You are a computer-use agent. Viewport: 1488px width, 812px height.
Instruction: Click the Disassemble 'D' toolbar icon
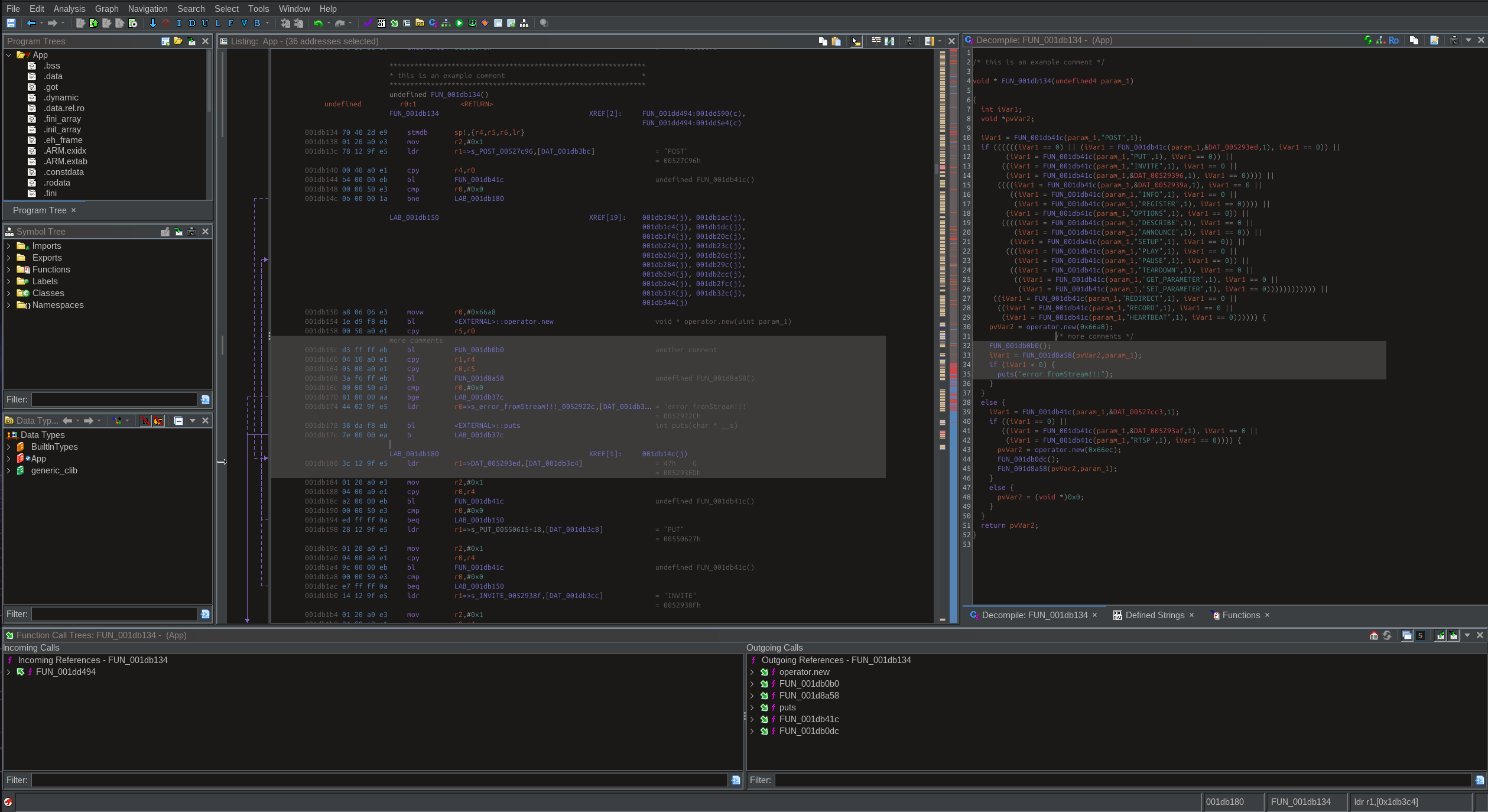192,23
